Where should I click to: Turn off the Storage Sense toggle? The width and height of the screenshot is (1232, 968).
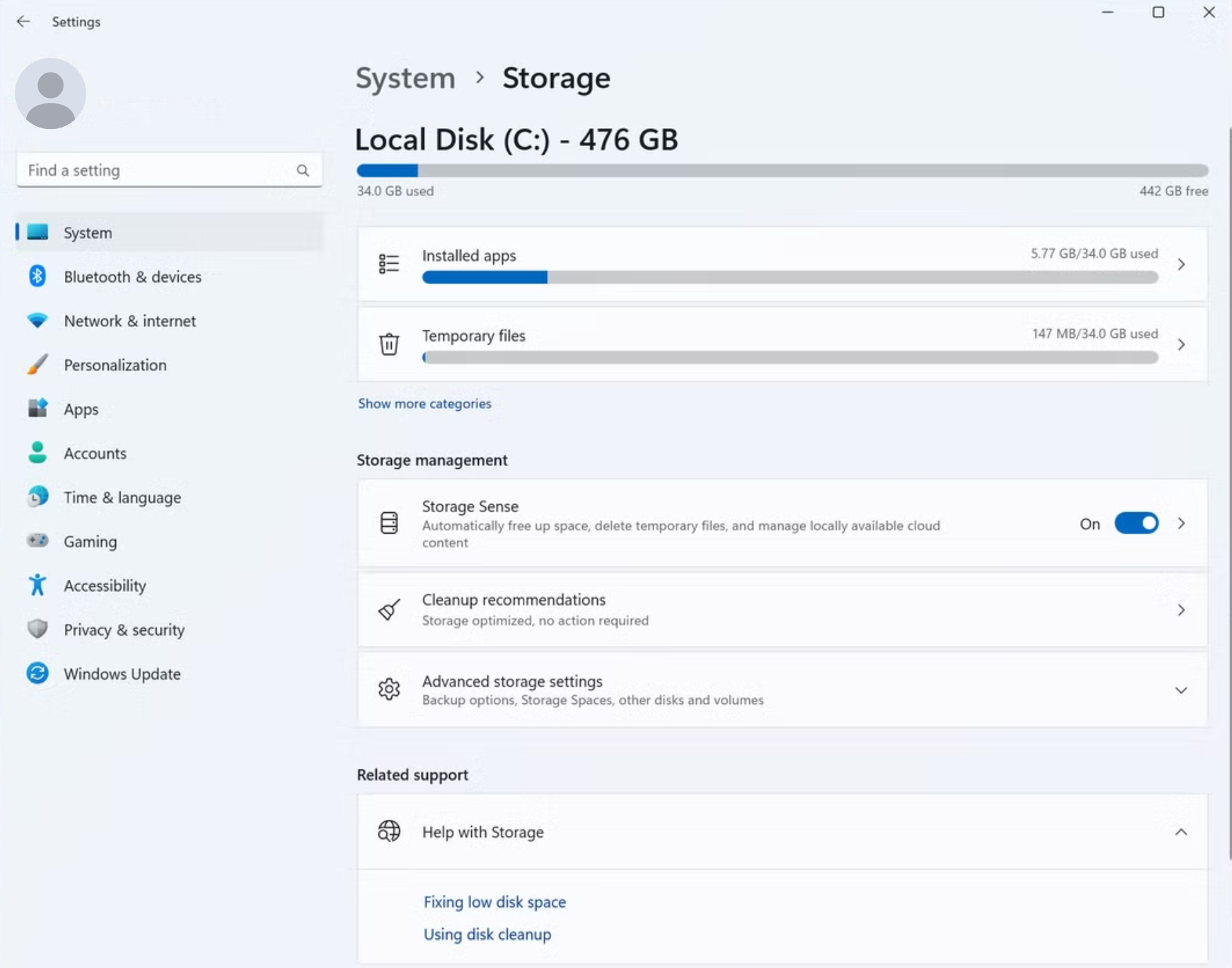coord(1136,523)
